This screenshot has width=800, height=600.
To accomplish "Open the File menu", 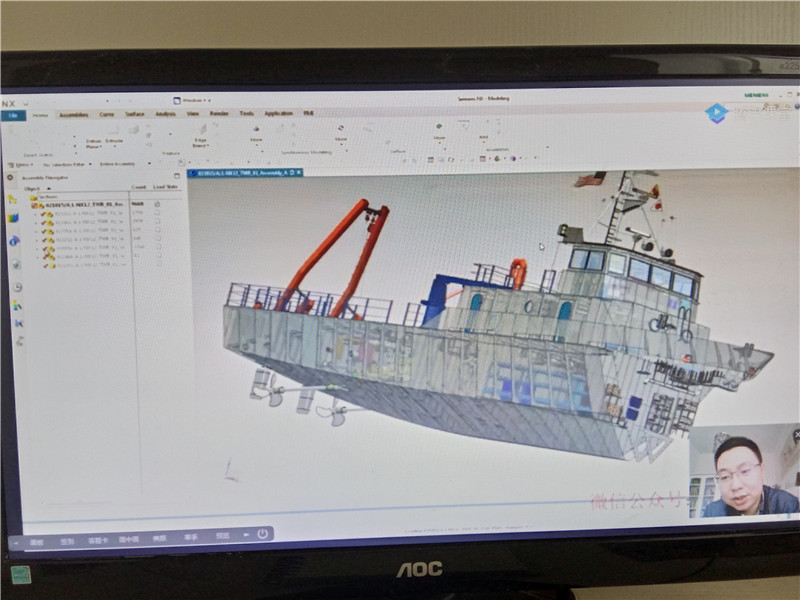I will click(x=14, y=115).
